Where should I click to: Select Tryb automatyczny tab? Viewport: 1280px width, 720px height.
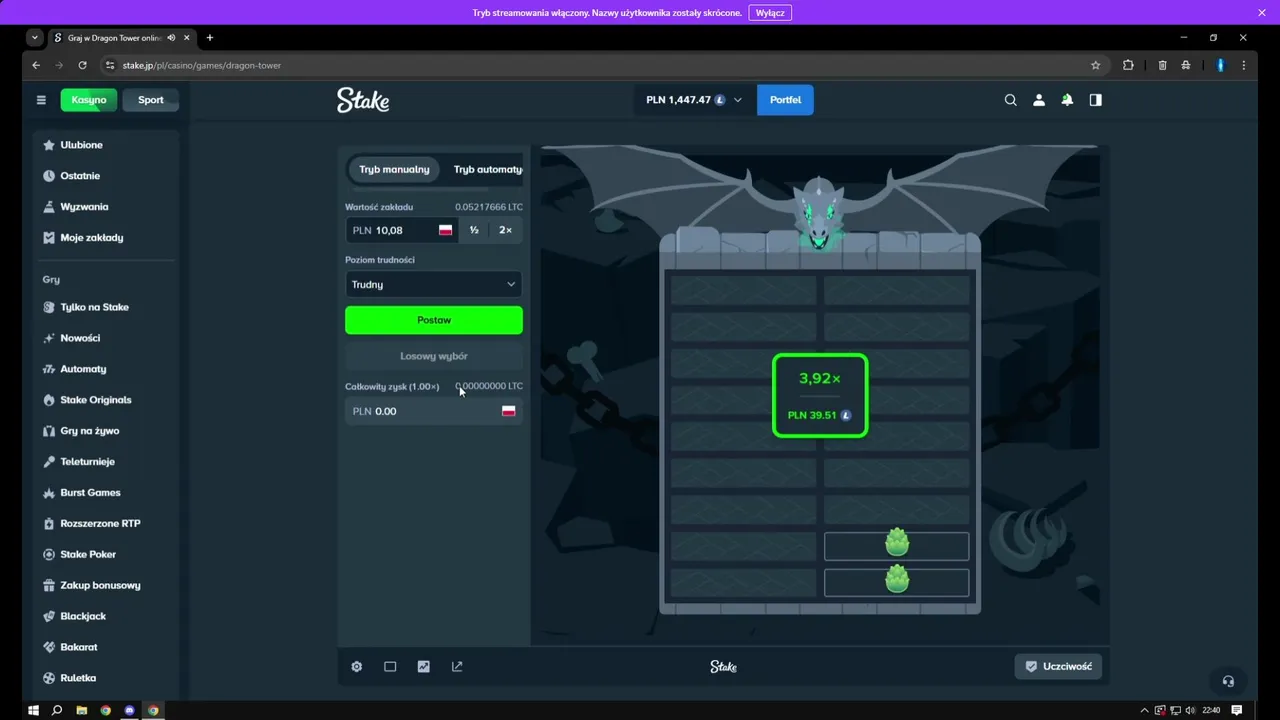click(x=487, y=170)
